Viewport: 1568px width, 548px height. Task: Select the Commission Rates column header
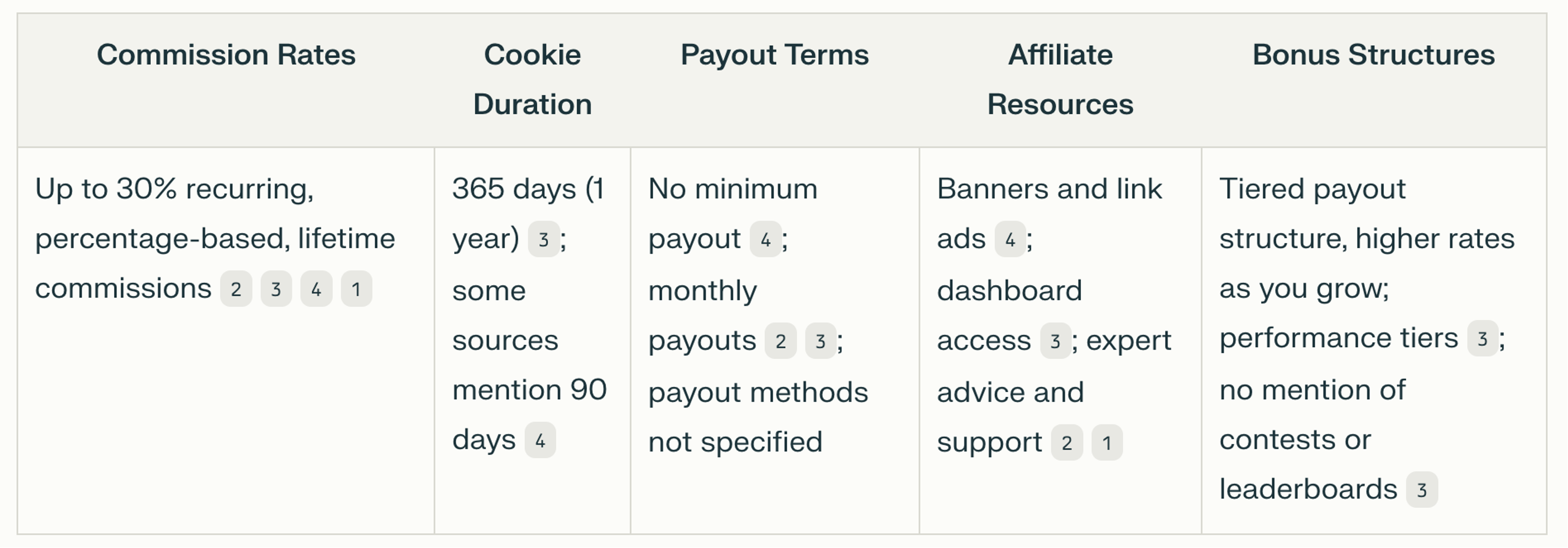pos(226,55)
